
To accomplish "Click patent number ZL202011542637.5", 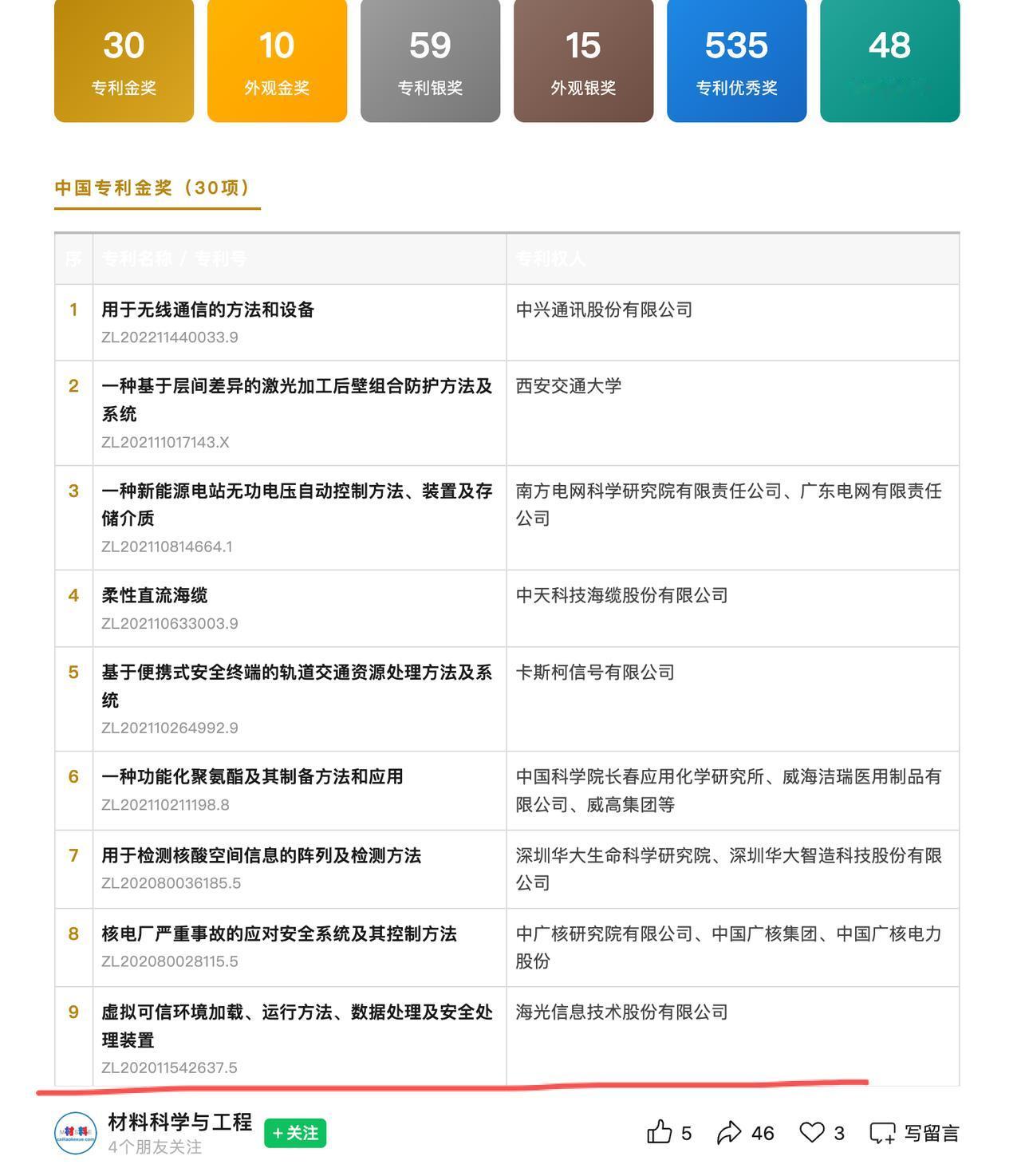I will coord(169,1067).
